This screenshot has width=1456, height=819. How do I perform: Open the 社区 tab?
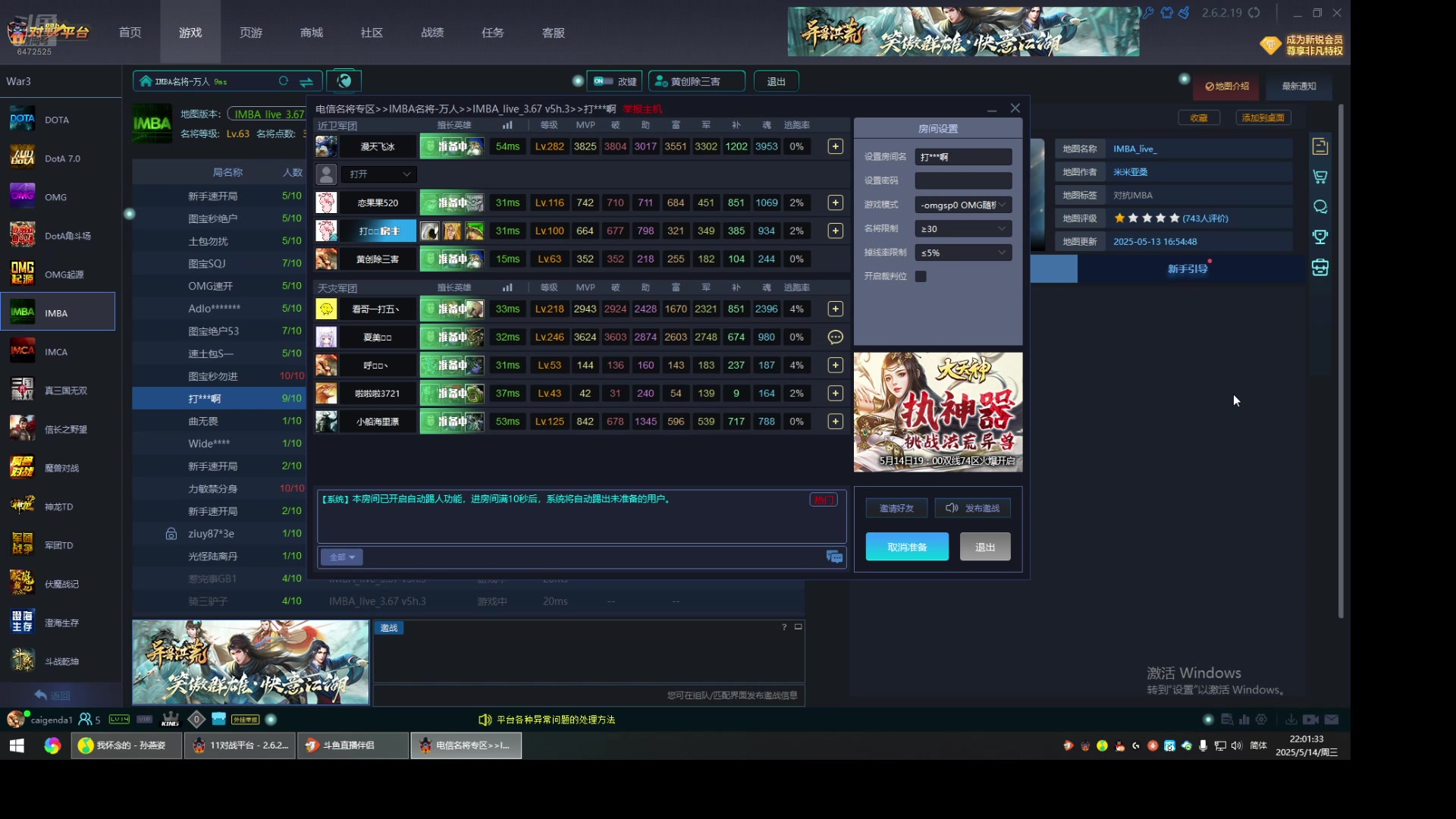pos(372,33)
